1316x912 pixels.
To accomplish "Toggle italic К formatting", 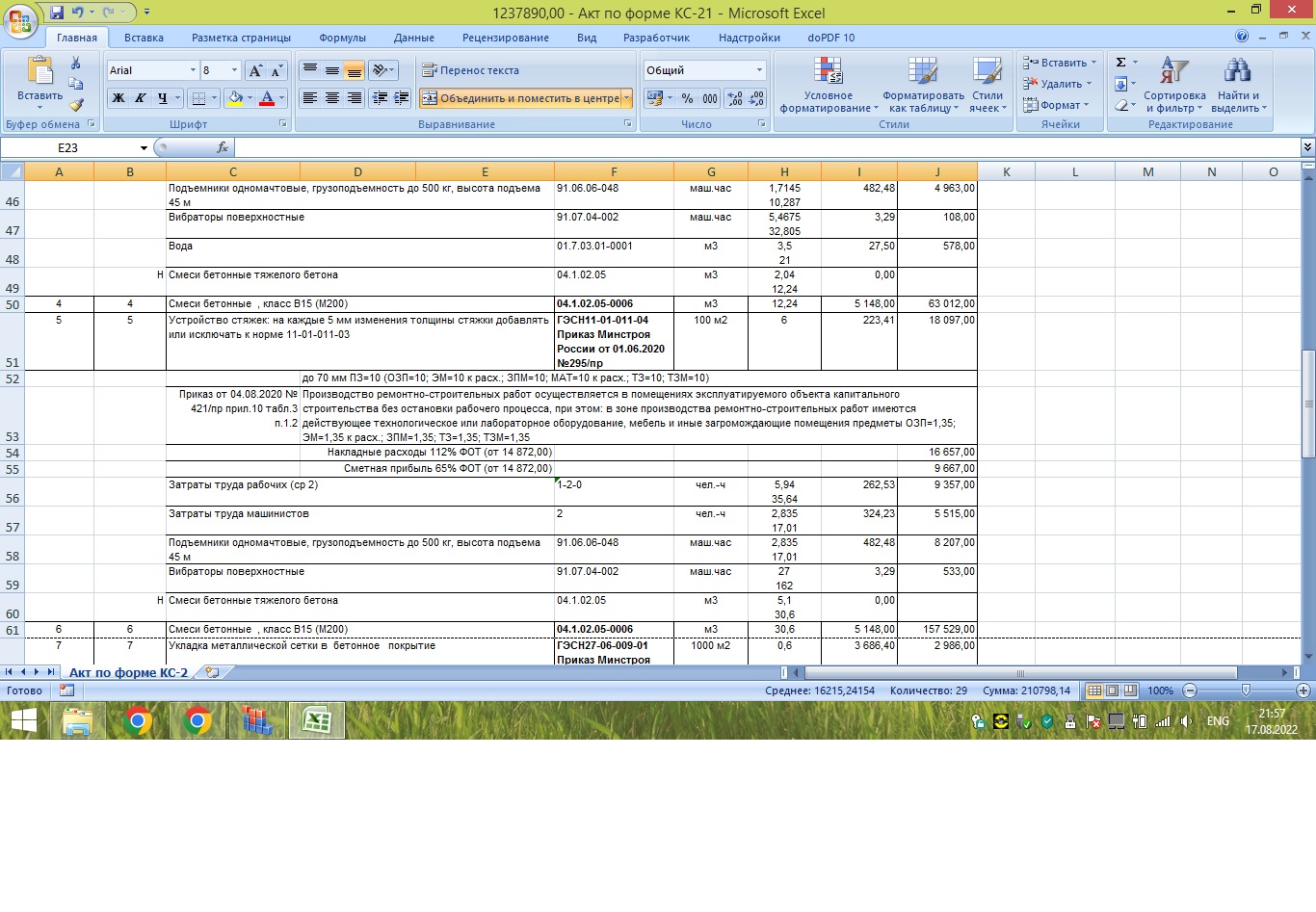I will (x=141, y=98).
